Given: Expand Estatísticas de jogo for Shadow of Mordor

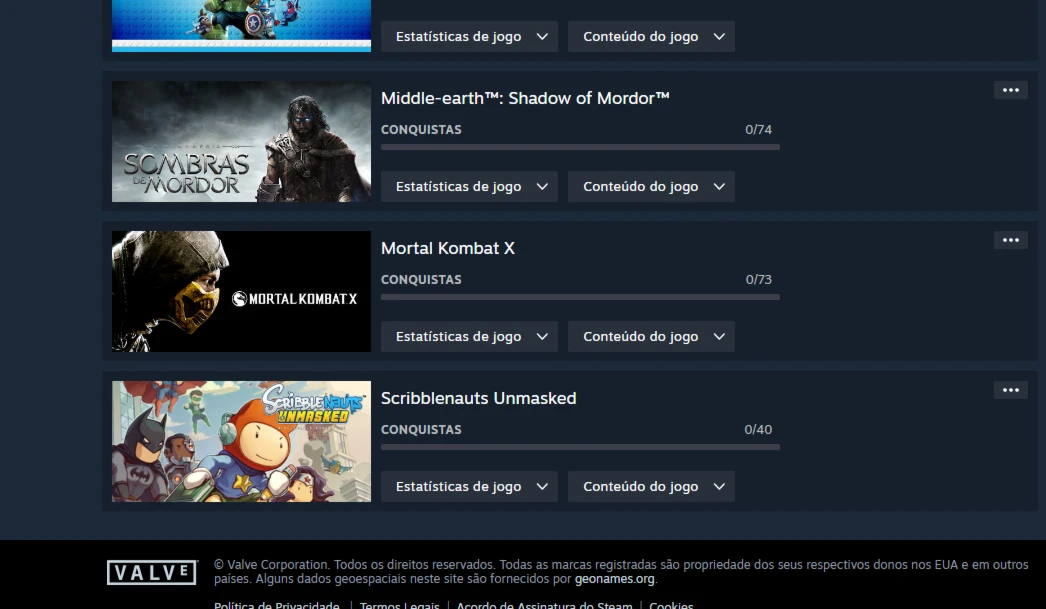Looking at the screenshot, I should [x=469, y=187].
